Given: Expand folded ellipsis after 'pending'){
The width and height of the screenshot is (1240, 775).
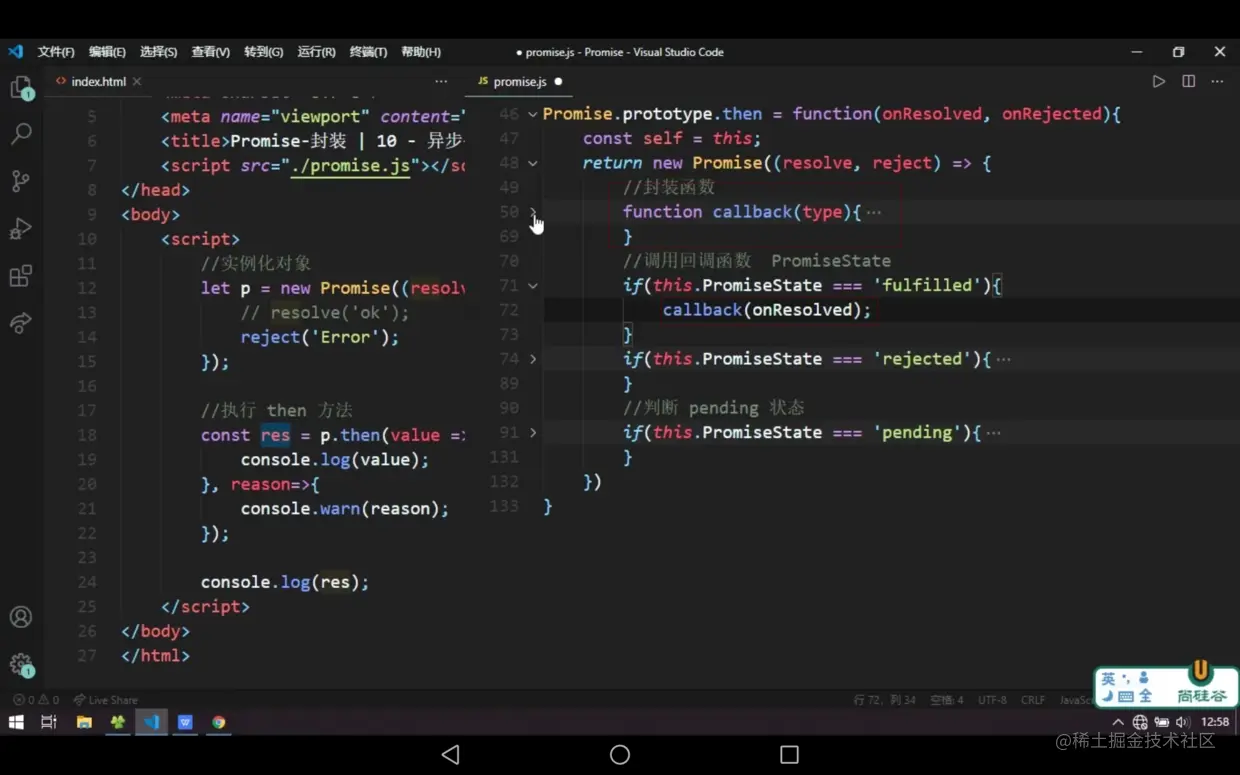Looking at the screenshot, I should [x=993, y=432].
